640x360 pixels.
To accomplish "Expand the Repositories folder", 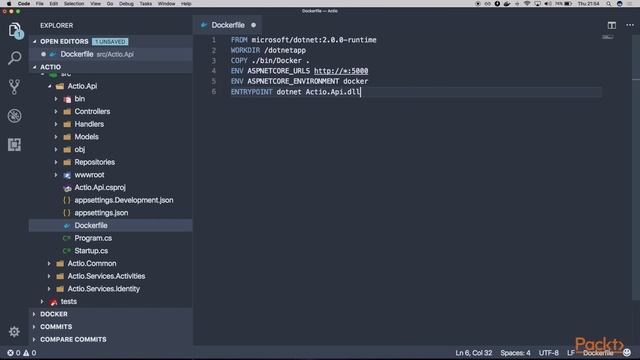I will click(x=56, y=162).
